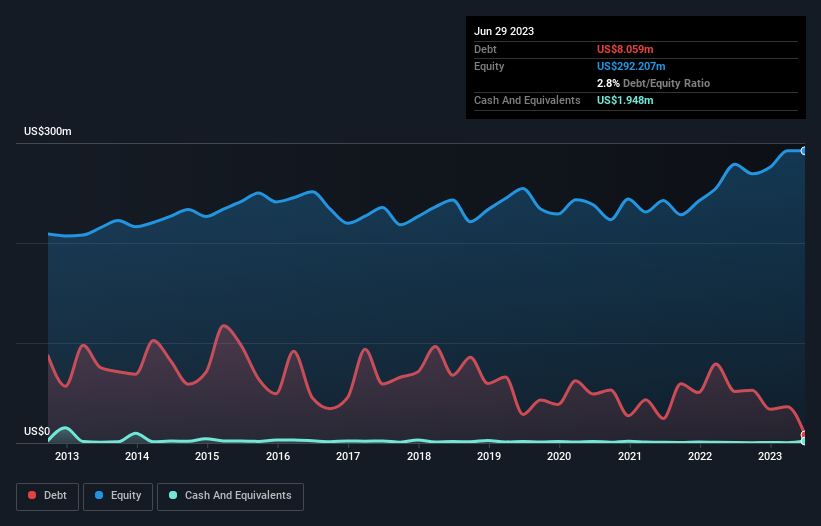Screen dimensions: 821x526
Task: Select the blue Equity endpoint marker on chart
Action: pyautogui.click(x=804, y=150)
